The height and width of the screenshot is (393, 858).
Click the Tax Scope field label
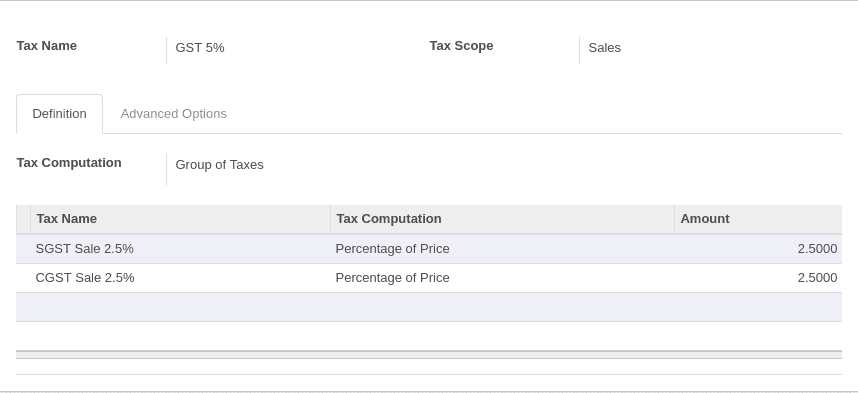tap(461, 46)
